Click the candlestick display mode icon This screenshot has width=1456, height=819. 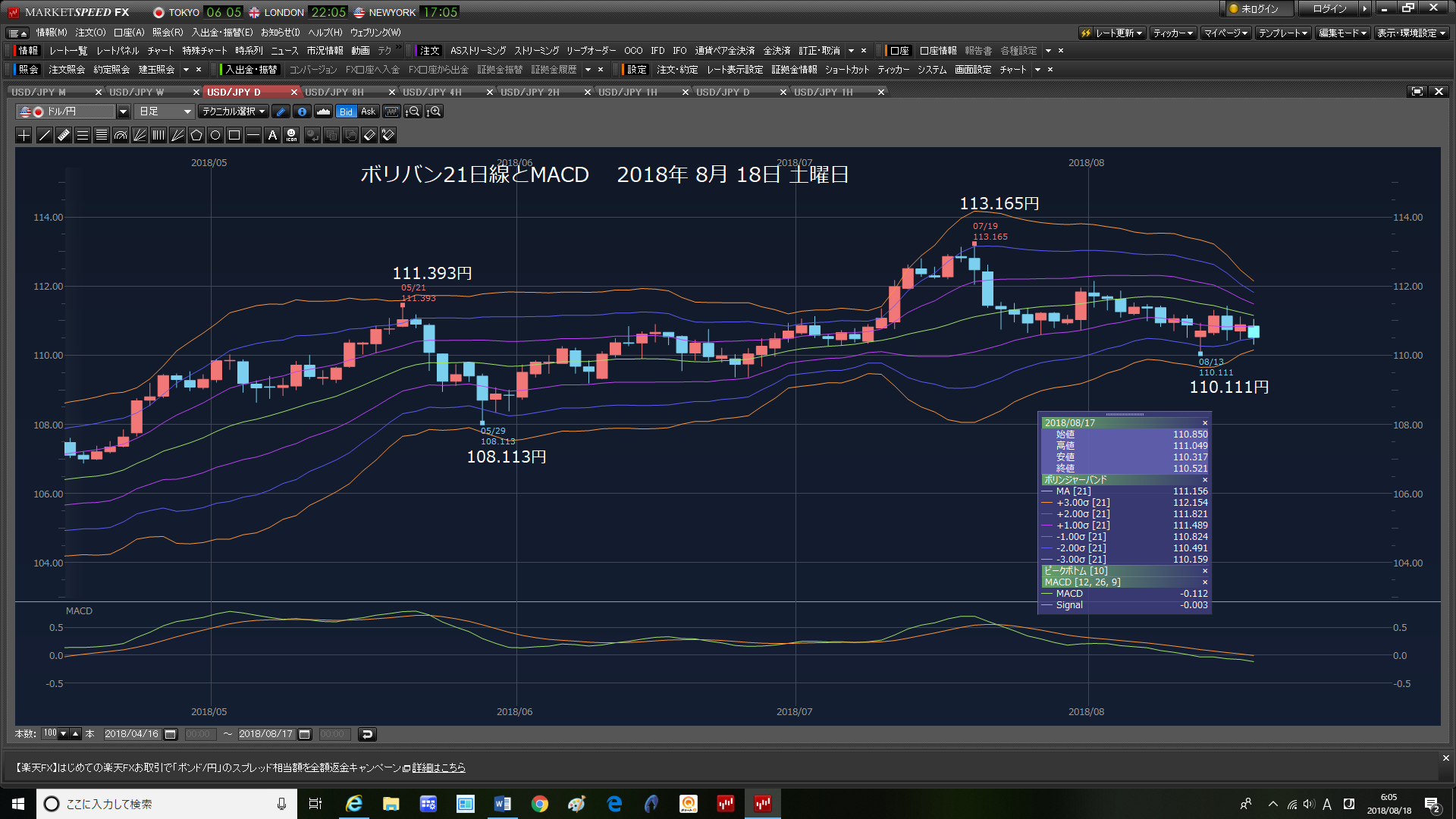coord(391,111)
